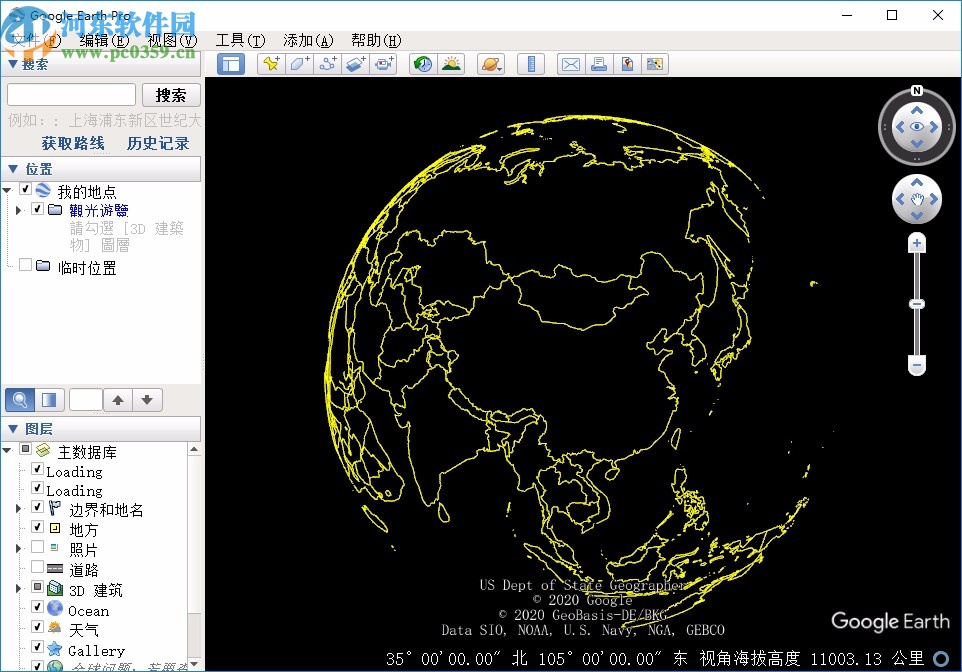Click the email envelope icon
Screen dimensions: 962x672
(x=570, y=64)
